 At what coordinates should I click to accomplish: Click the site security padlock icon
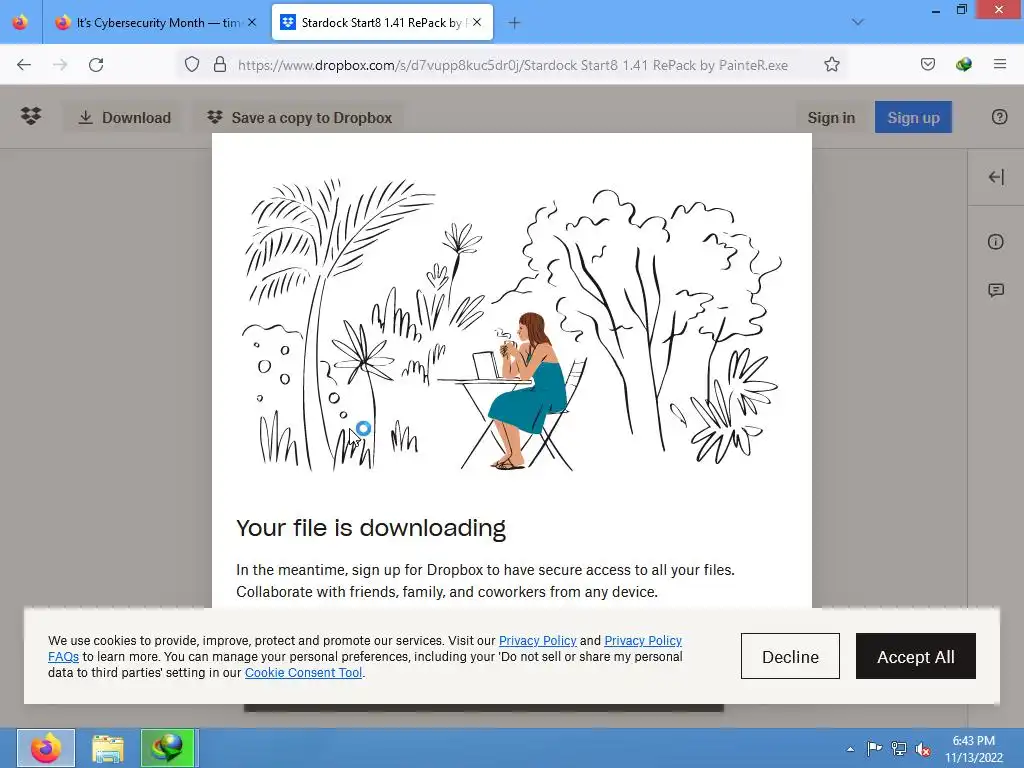(x=220, y=65)
